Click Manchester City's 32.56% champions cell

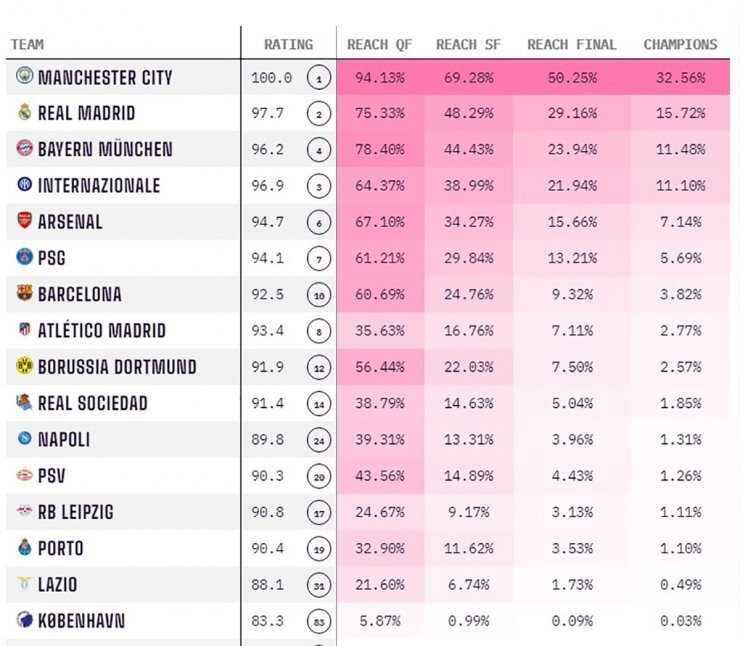click(x=680, y=77)
